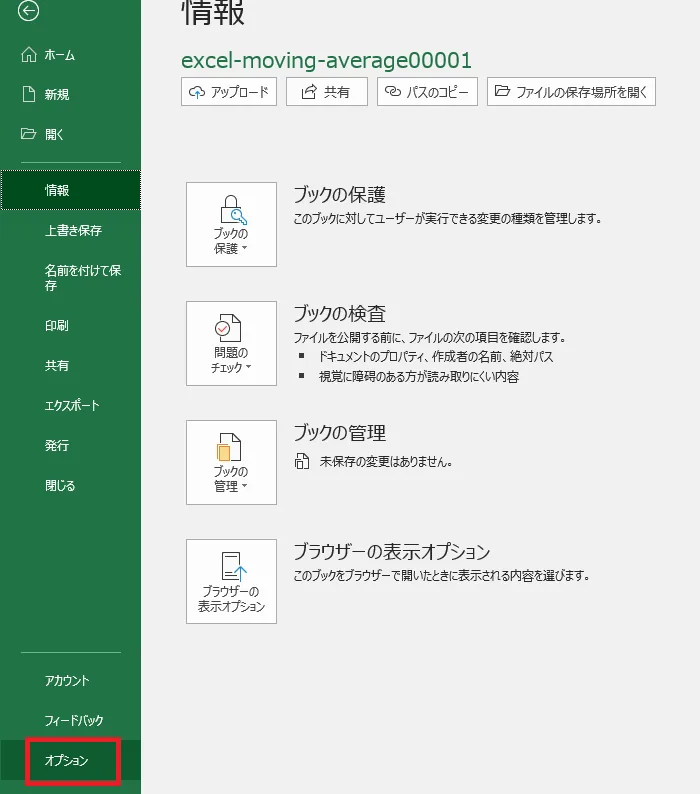The image size is (700, 794).
Task: Open ブラウザーの表示オプション button
Action: (x=231, y=582)
